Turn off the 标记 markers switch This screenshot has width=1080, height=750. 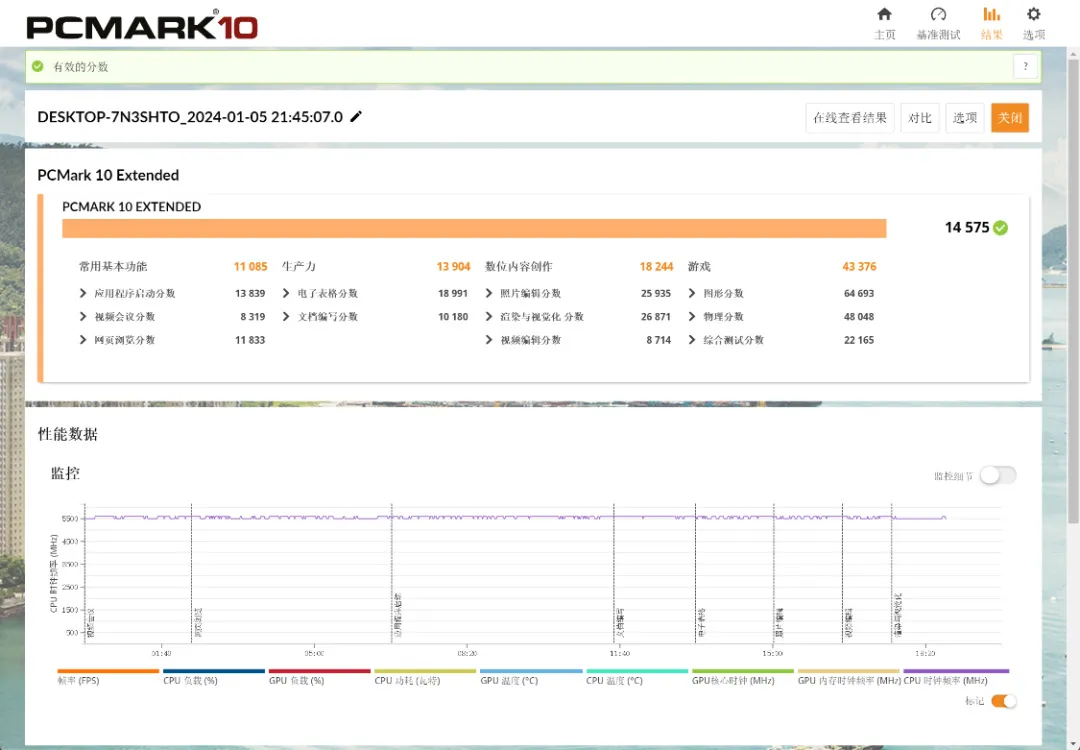click(x=1004, y=701)
